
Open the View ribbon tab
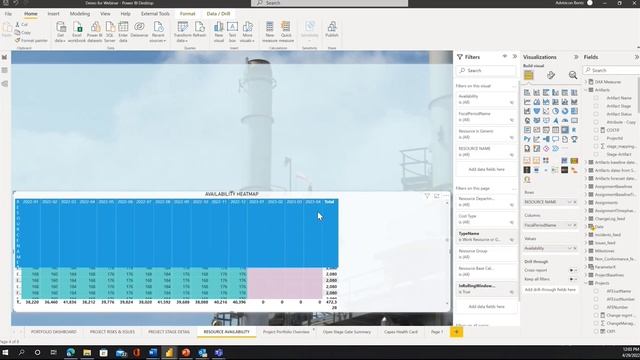click(x=105, y=14)
